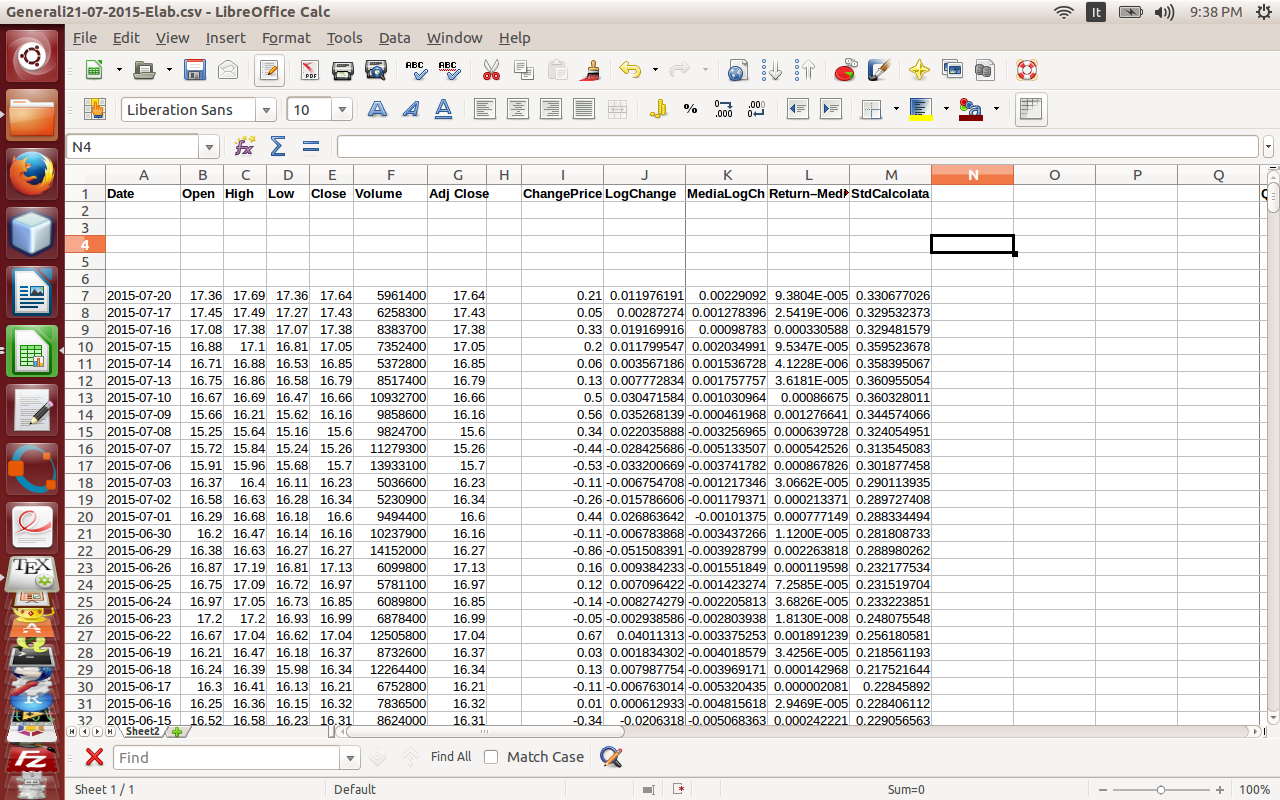The height and width of the screenshot is (800, 1280).
Task: Open Page Preview
Action: [x=376, y=70]
